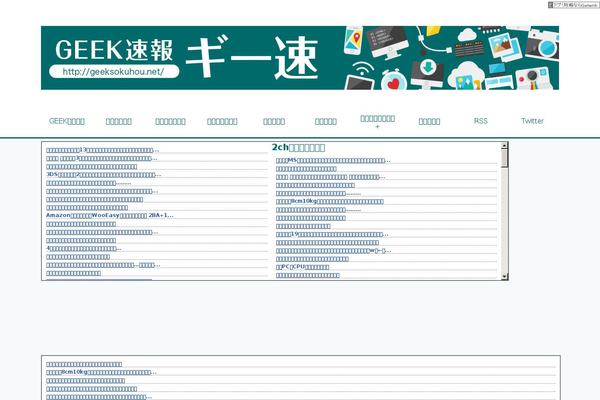Open the PC CPU headline link
The width and height of the screenshot is (600, 400).
[x=302, y=267]
